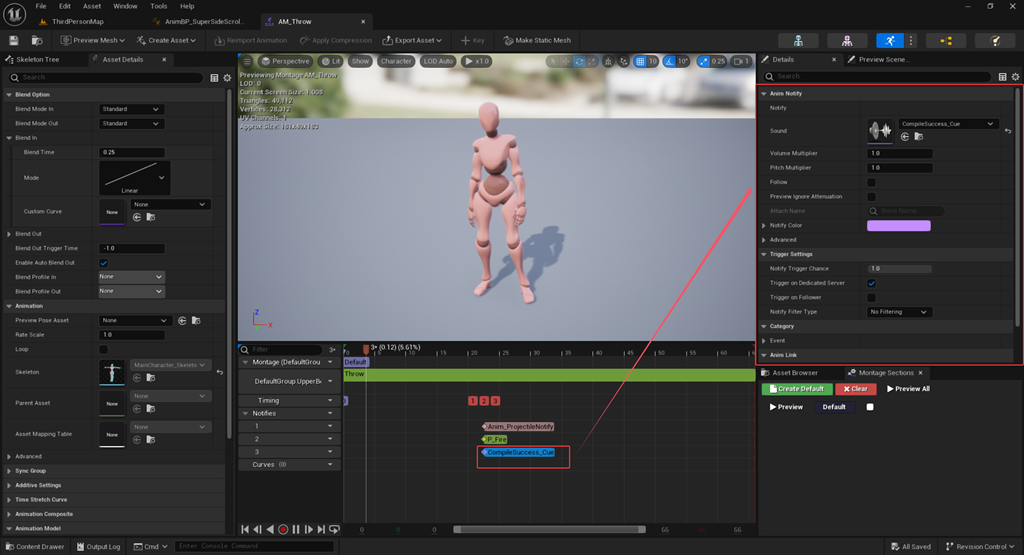Click the Clear button in Montage Sections
The width and height of the screenshot is (1024, 555).
point(855,389)
